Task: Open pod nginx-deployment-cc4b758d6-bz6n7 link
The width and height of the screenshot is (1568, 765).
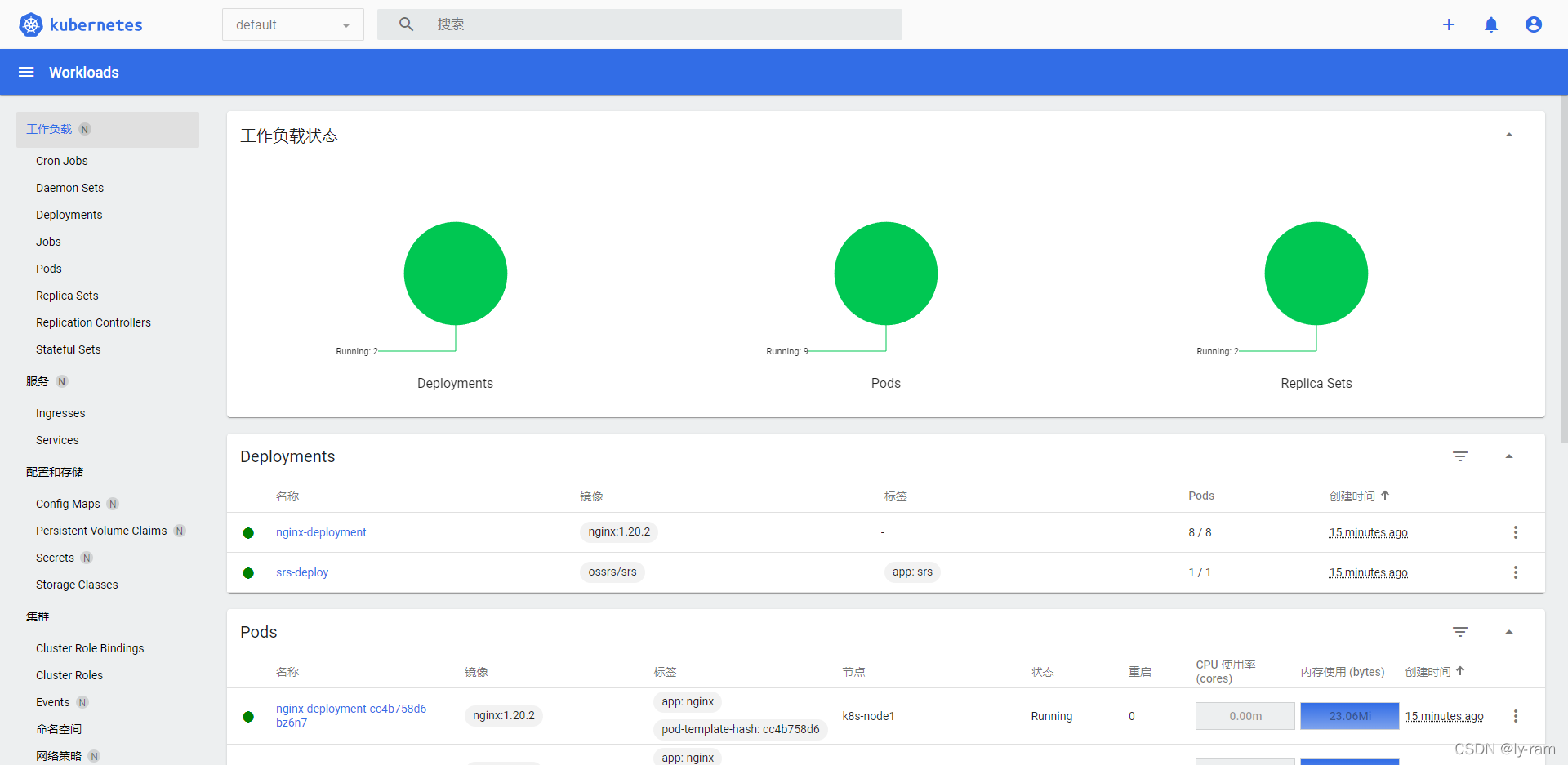Action: [x=353, y=715]
